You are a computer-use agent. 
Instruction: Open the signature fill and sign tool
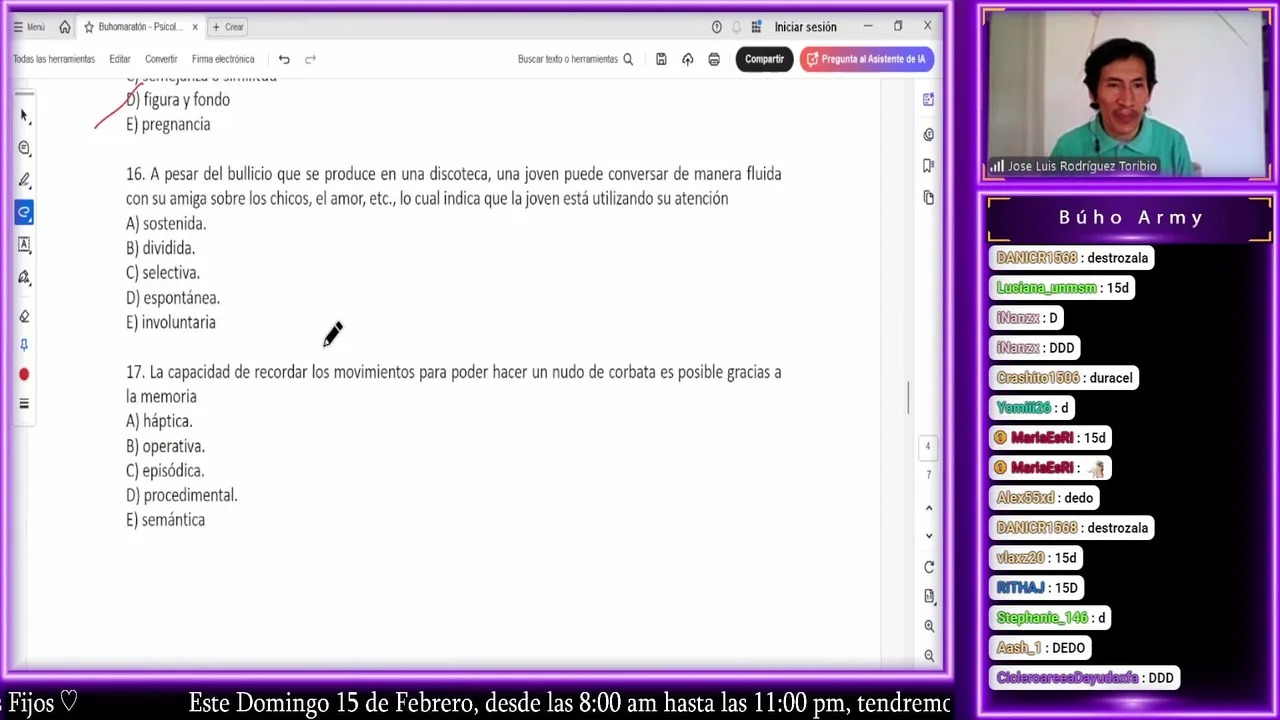point(24,277)
